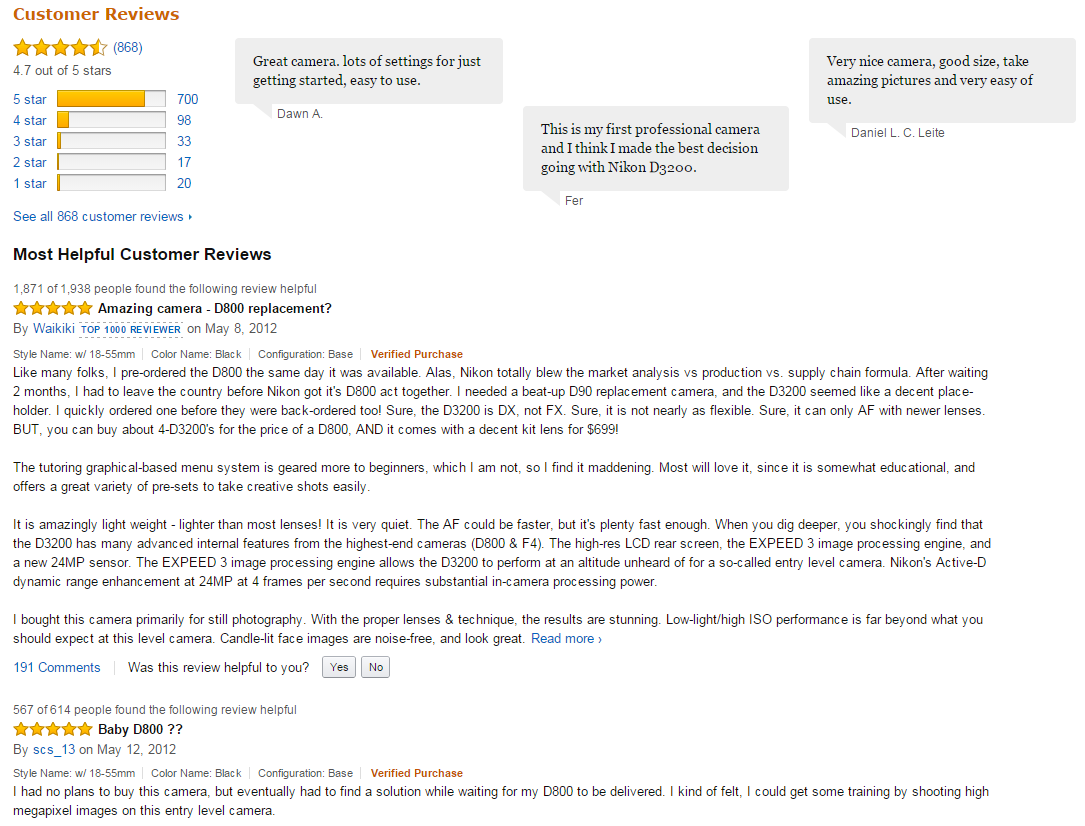1085x826 pixels.
Task: Click Daniel L. C. Leite's review bubble
Action: click(942, 81)
